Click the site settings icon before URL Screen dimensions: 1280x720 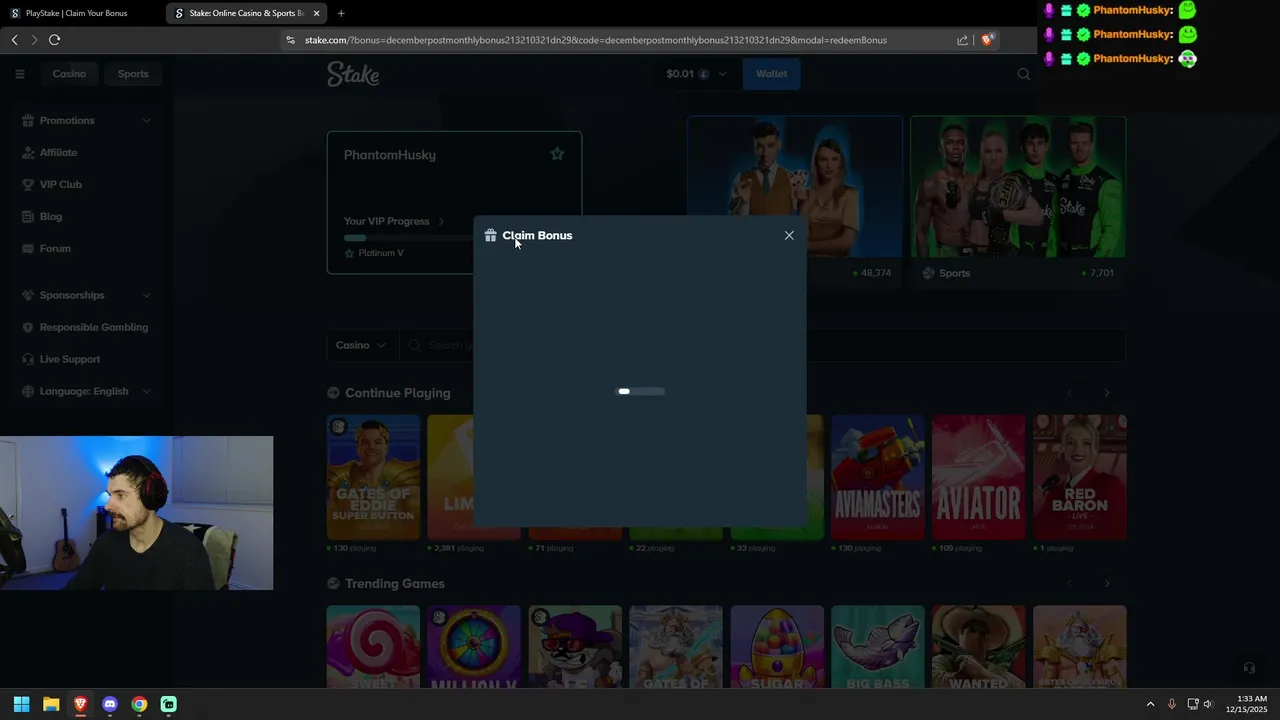coord(290,40)
